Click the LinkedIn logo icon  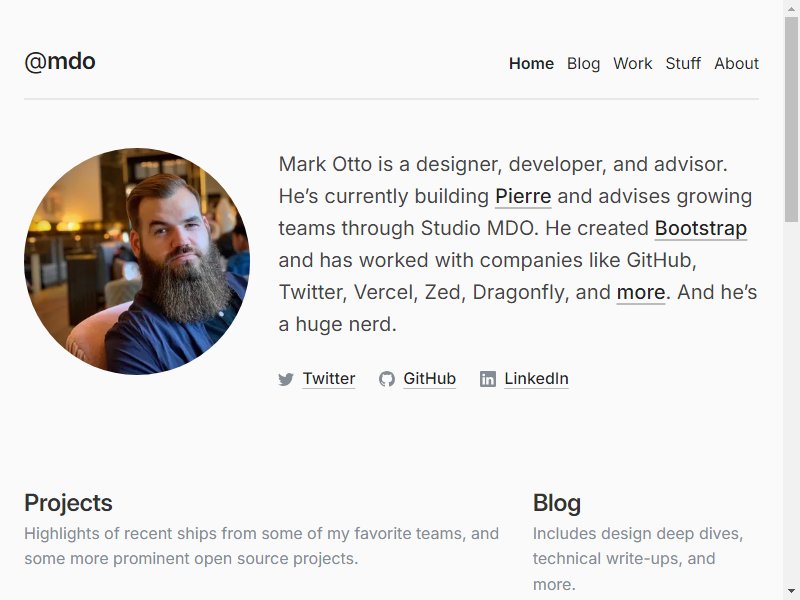click(488, 379)
